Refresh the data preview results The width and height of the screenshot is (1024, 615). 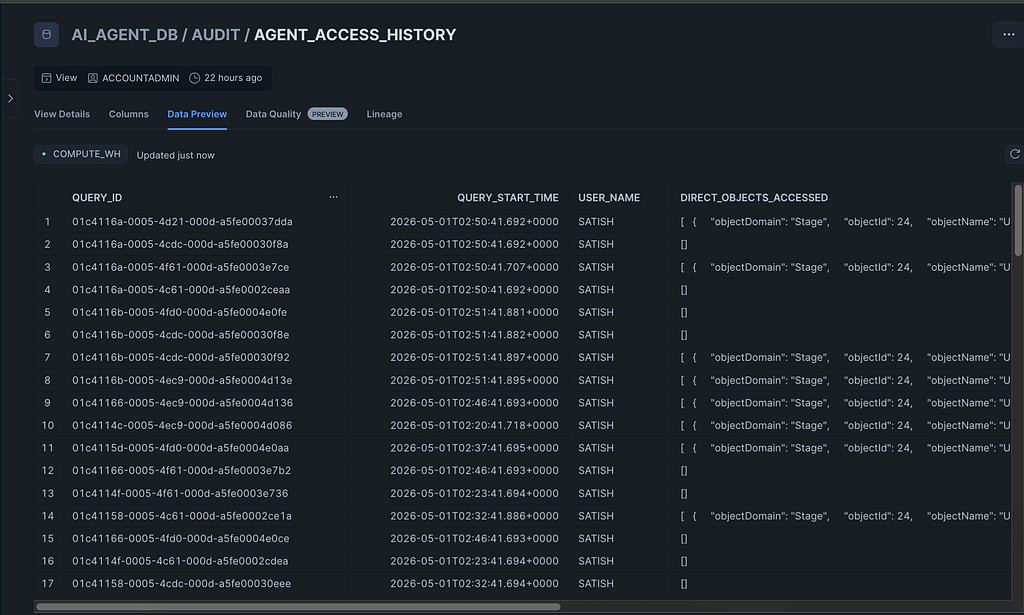[1014, 154]
